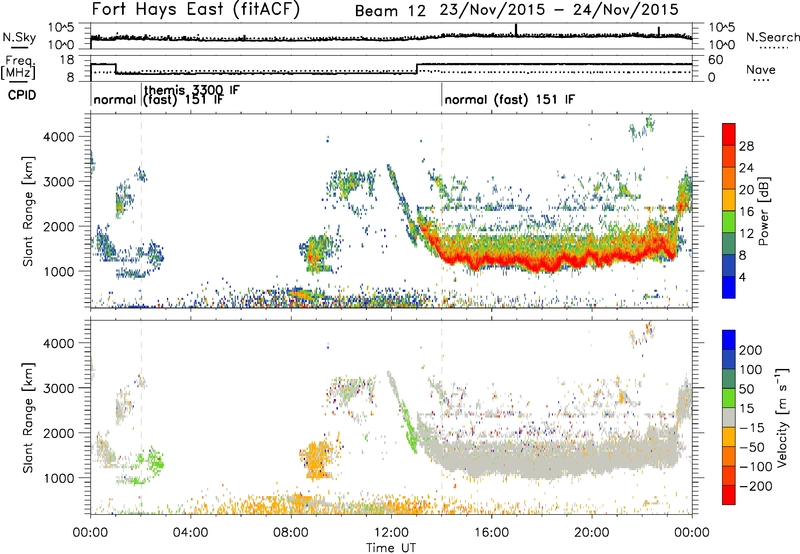Pick the red bottom segment of Velocity colorbar
This screenshot has width=800, height=554.
click(729, 495)
